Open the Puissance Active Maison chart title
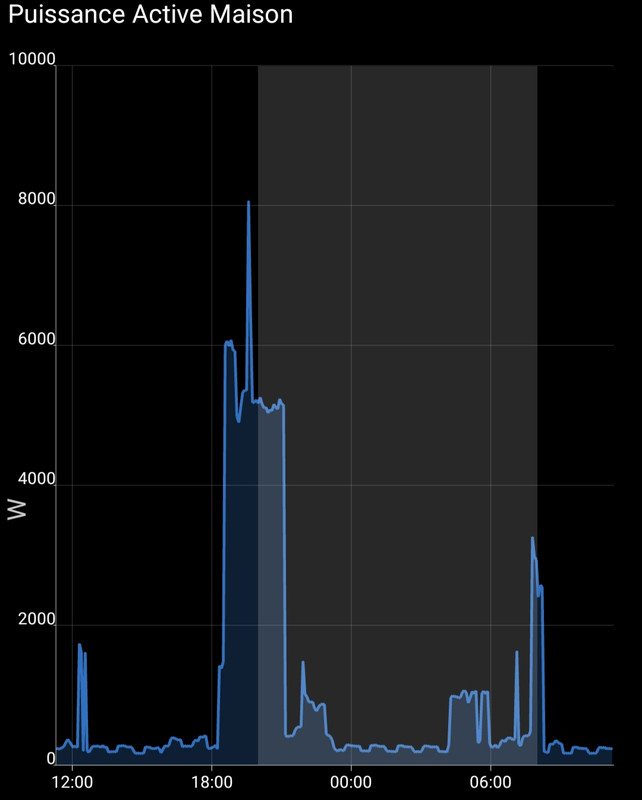The height and width of the screenshot is (800, 642). [151, 14]
